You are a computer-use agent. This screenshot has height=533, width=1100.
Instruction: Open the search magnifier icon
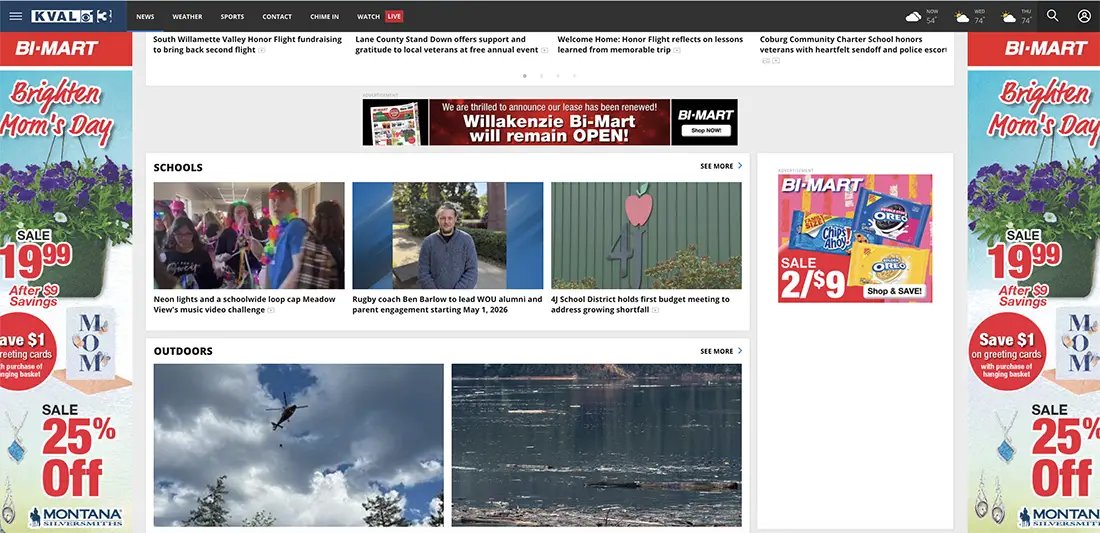pos(1052,15)
